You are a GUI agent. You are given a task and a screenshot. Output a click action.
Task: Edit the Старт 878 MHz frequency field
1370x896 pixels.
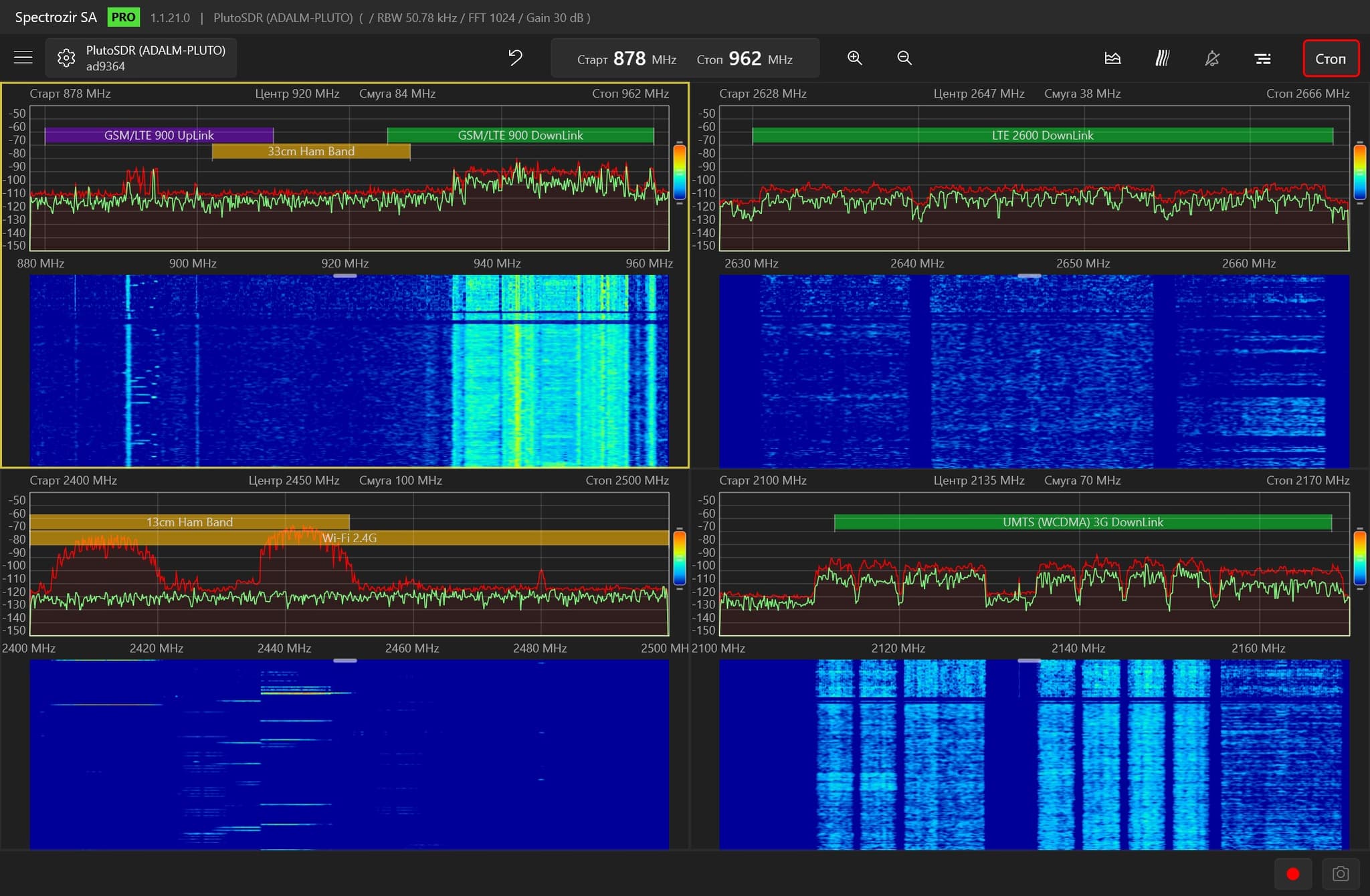629,59
